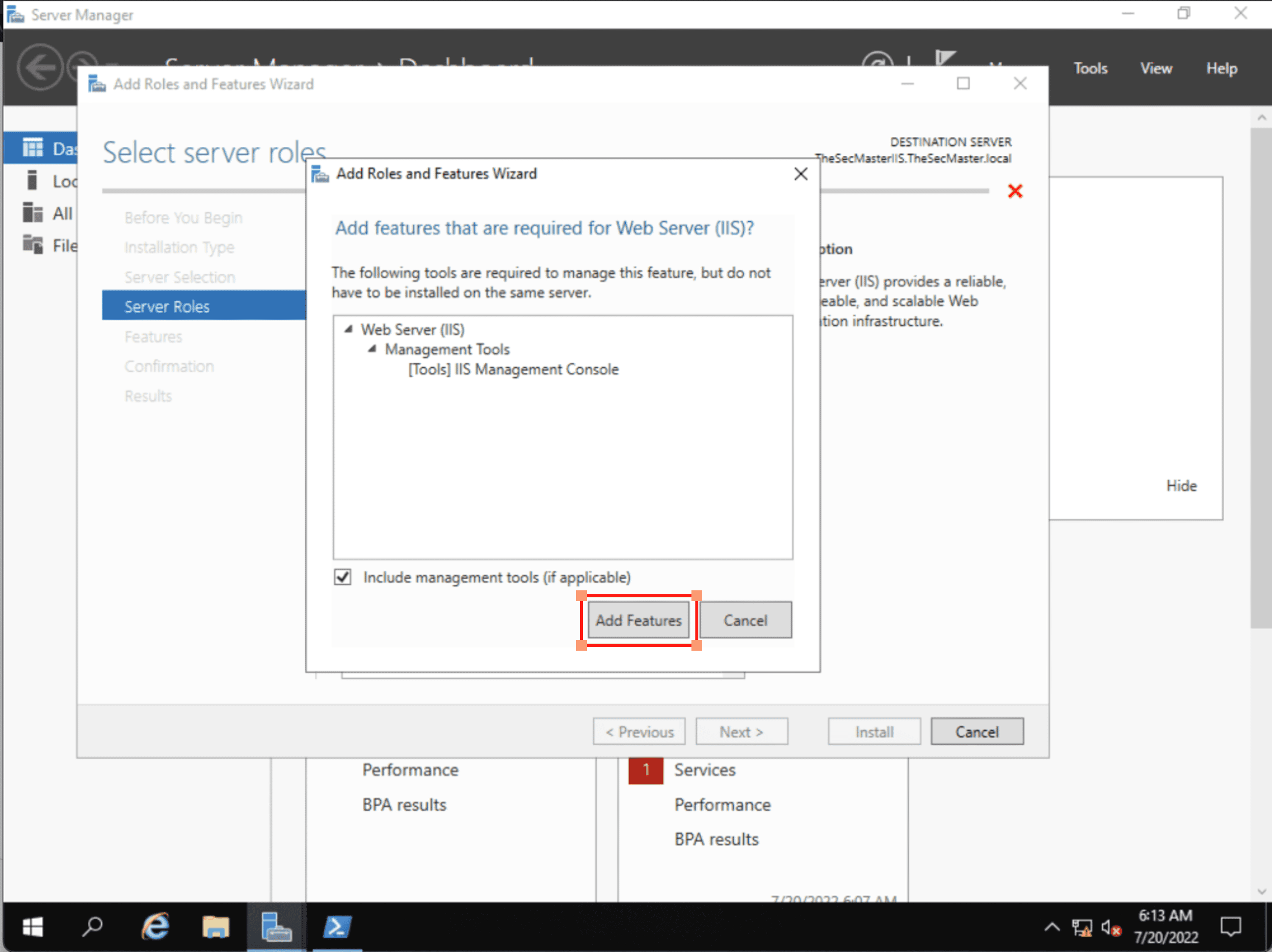Viewport: 1272px width, 952px height.
Task: Maximize the outer Add Roles wizard window
Action: 963,84
